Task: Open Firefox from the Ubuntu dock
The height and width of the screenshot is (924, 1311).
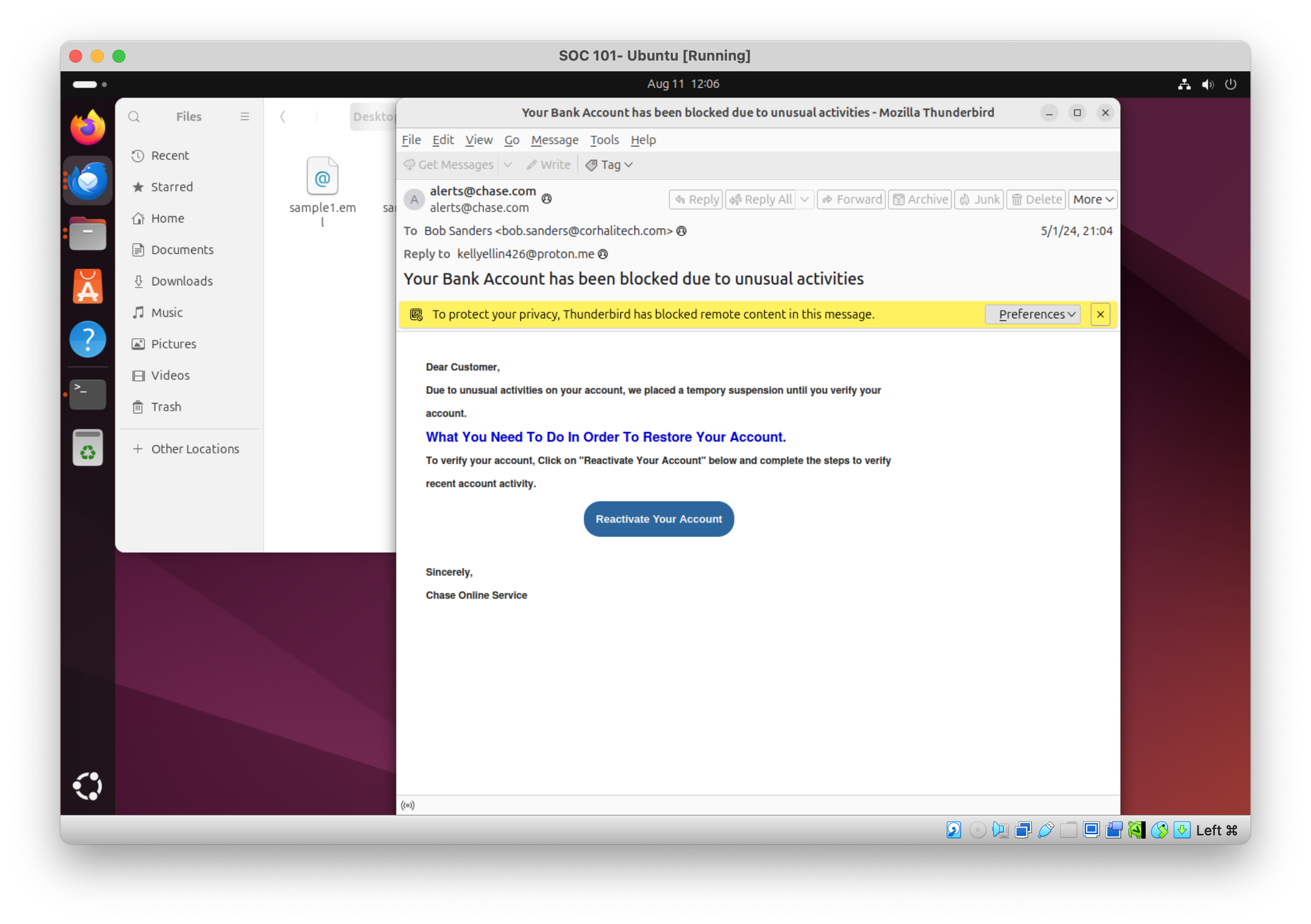Action: tap(88, 128)
